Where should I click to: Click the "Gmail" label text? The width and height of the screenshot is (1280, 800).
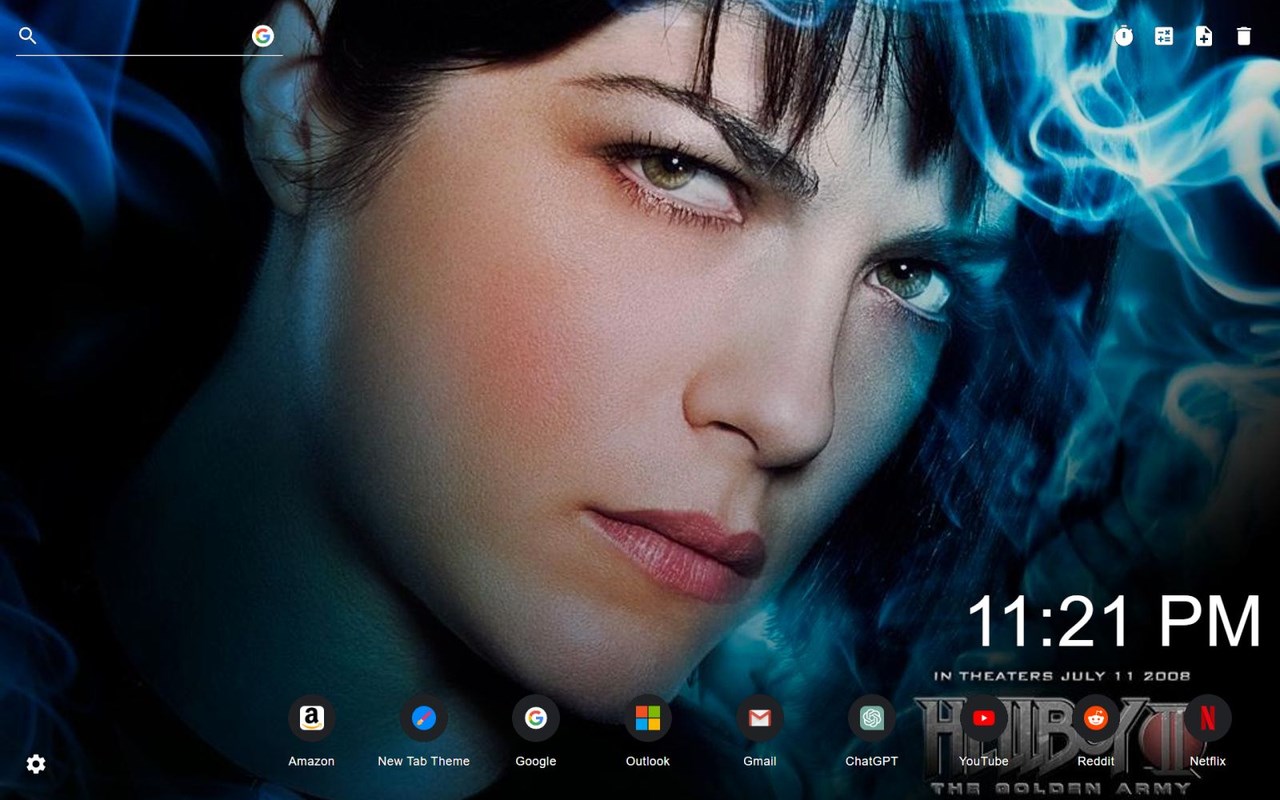[x=760, y=761]
